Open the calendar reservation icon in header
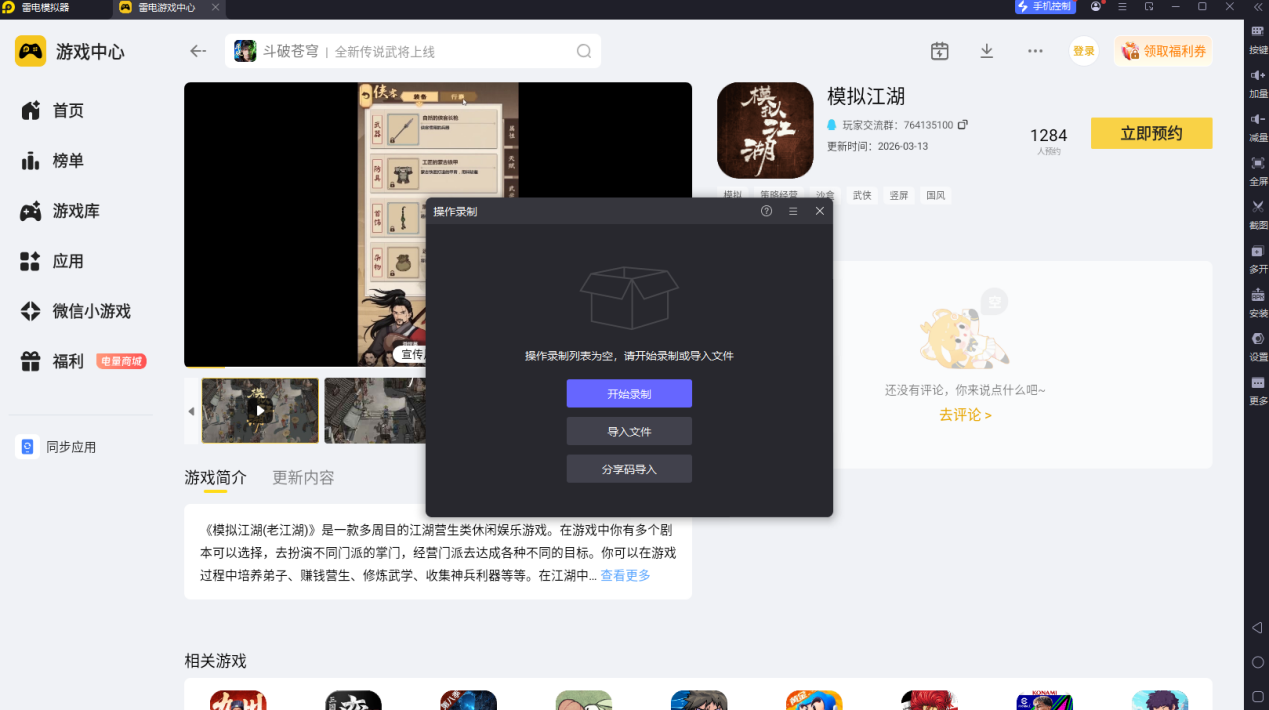1269x710 pixels. [939, 51]
